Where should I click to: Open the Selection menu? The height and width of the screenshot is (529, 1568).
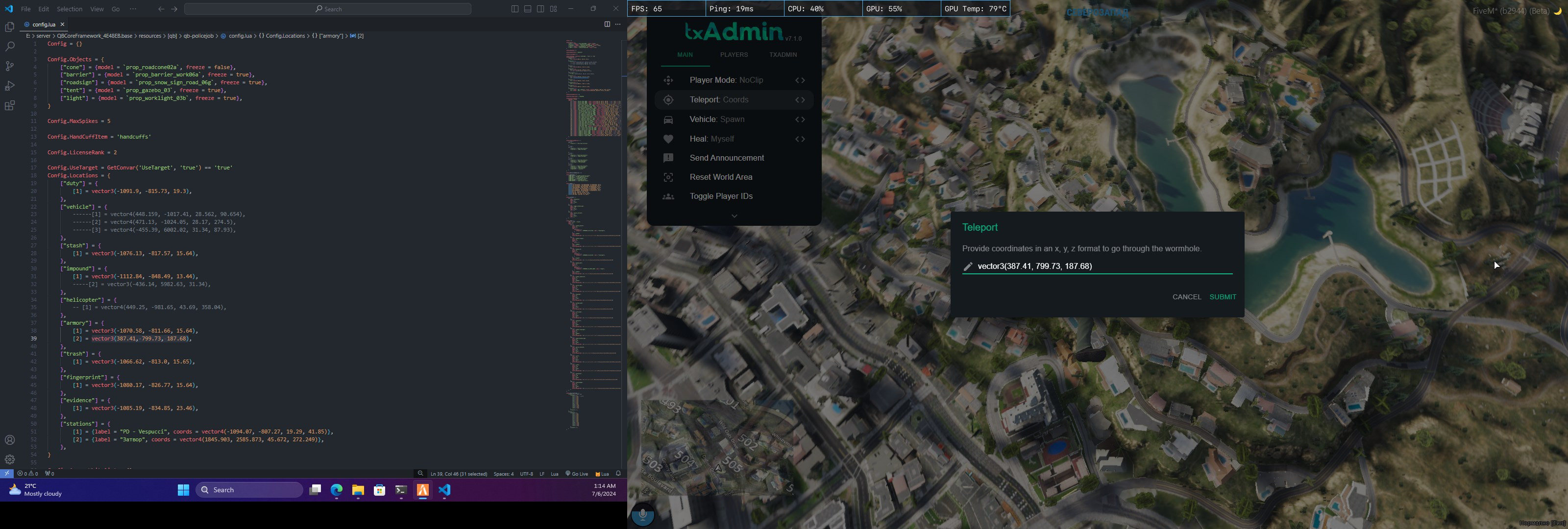[x=70, y=9]
